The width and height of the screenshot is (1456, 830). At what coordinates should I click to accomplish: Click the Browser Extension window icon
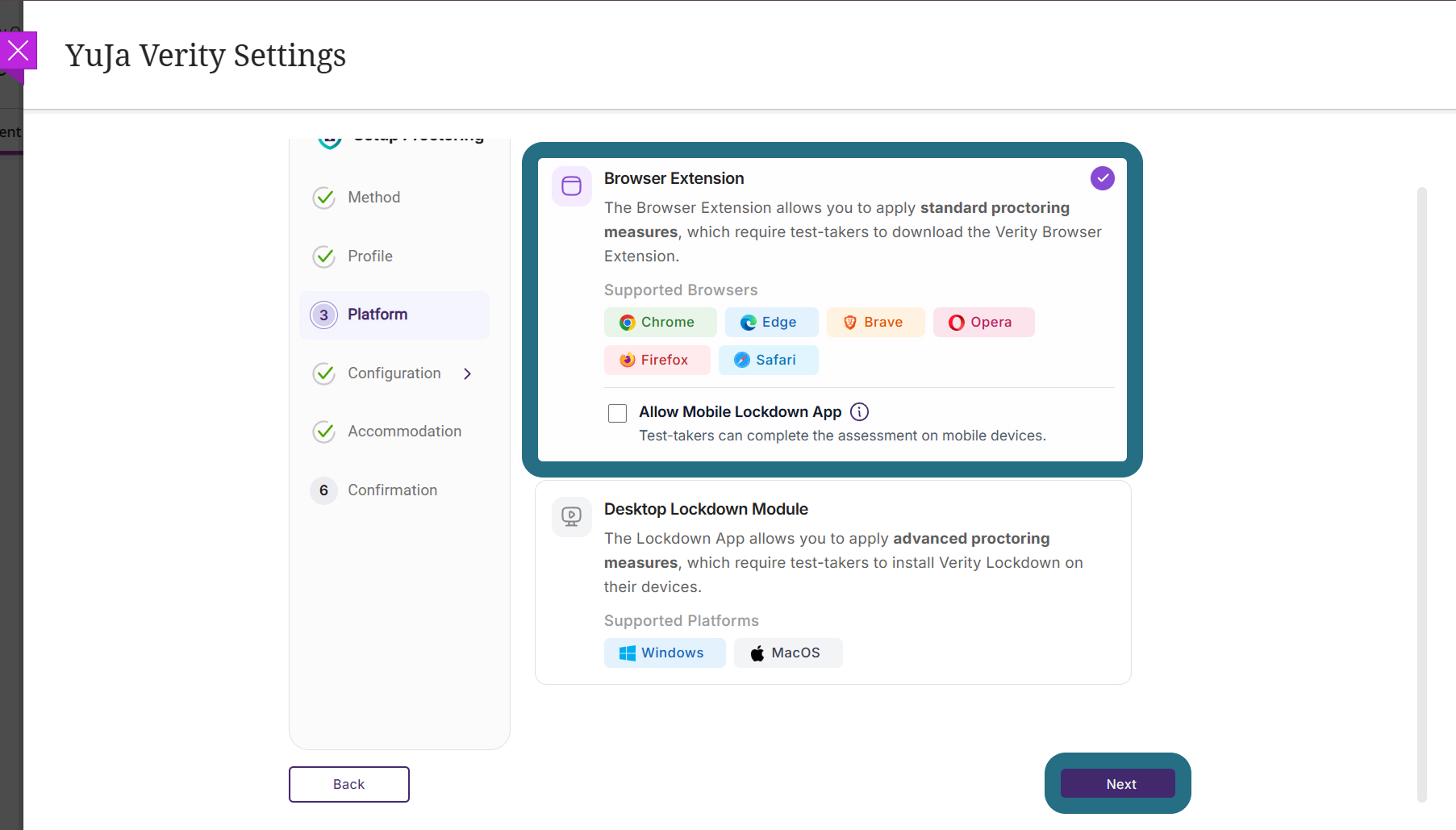pyautogui.click(x=572, y=186)
